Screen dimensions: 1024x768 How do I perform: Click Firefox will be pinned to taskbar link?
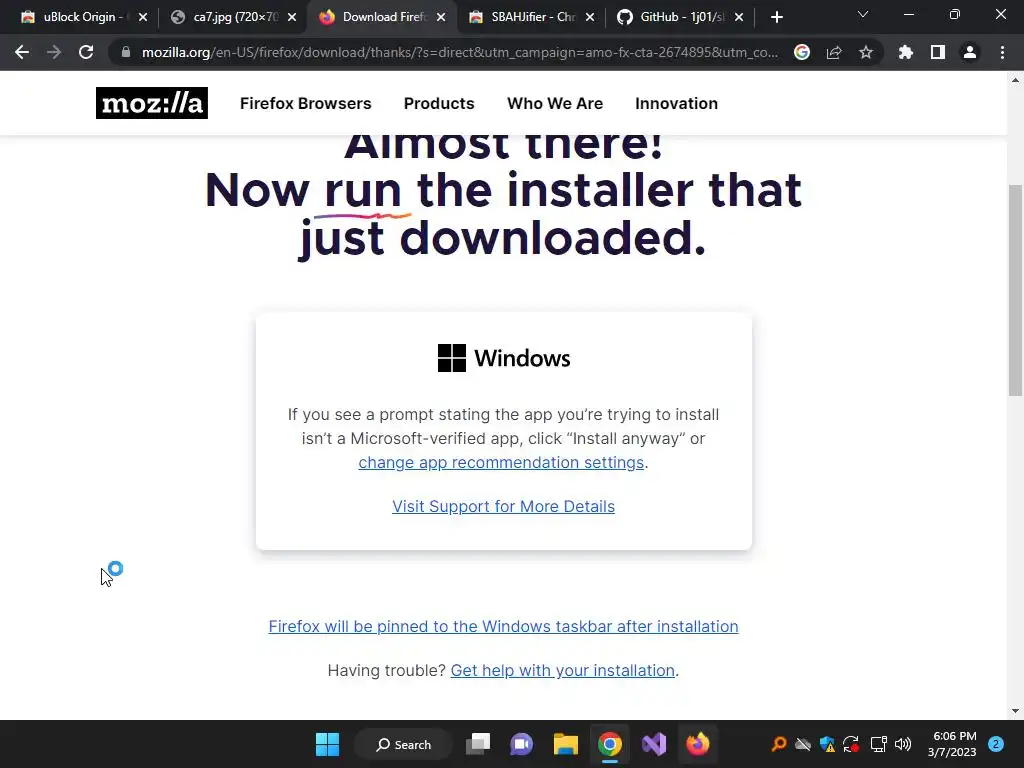coord(503,626)
